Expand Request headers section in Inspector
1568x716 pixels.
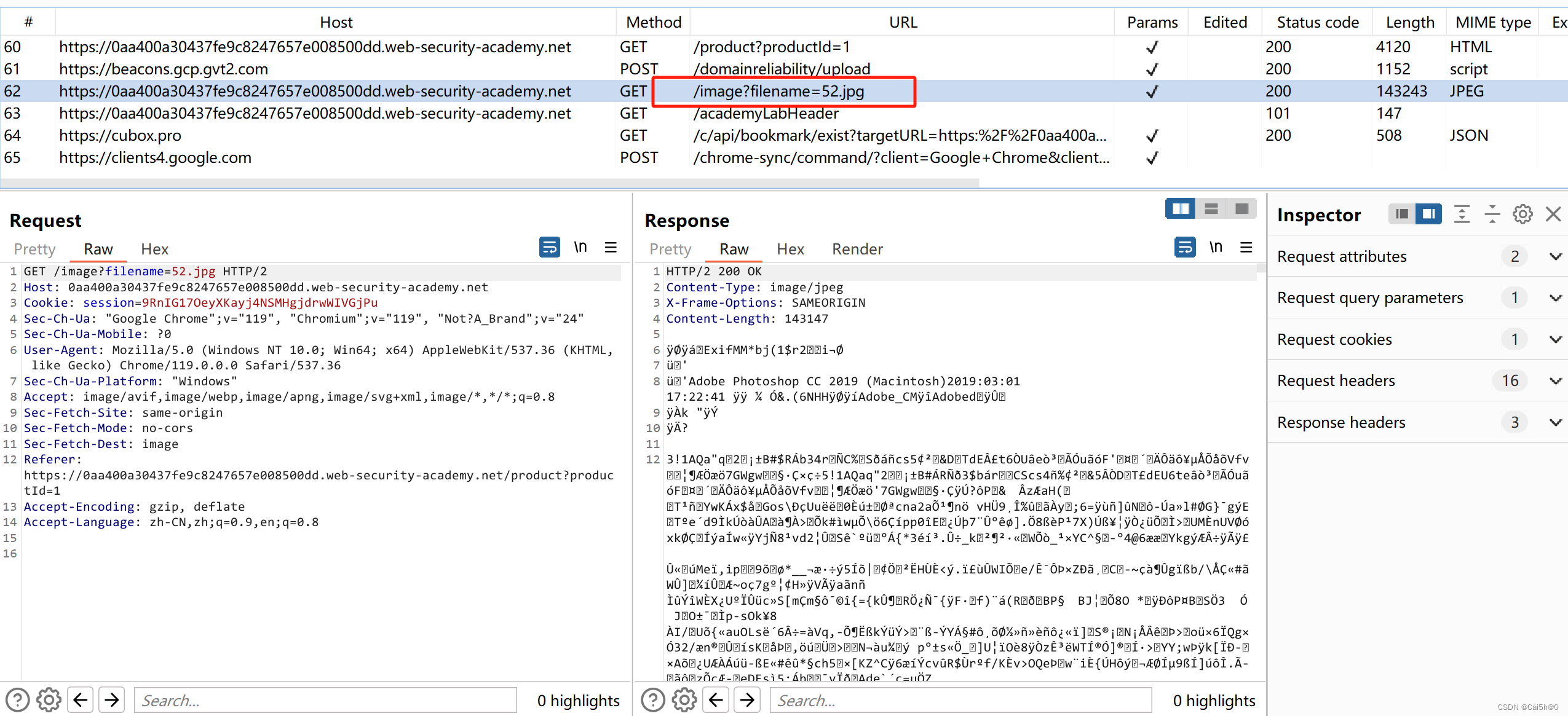1555,381
